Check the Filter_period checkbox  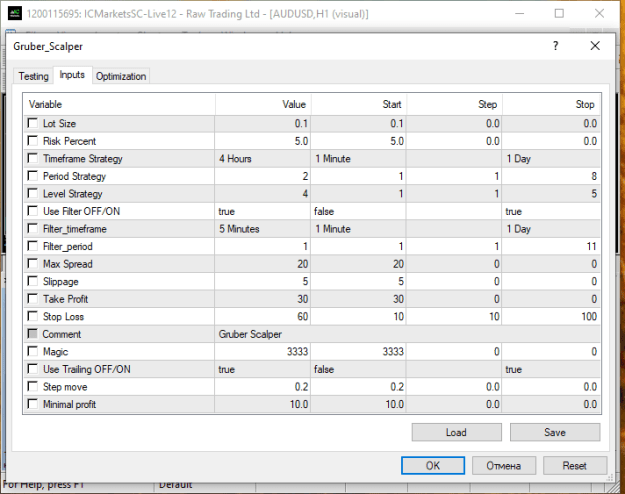[33, 246]
